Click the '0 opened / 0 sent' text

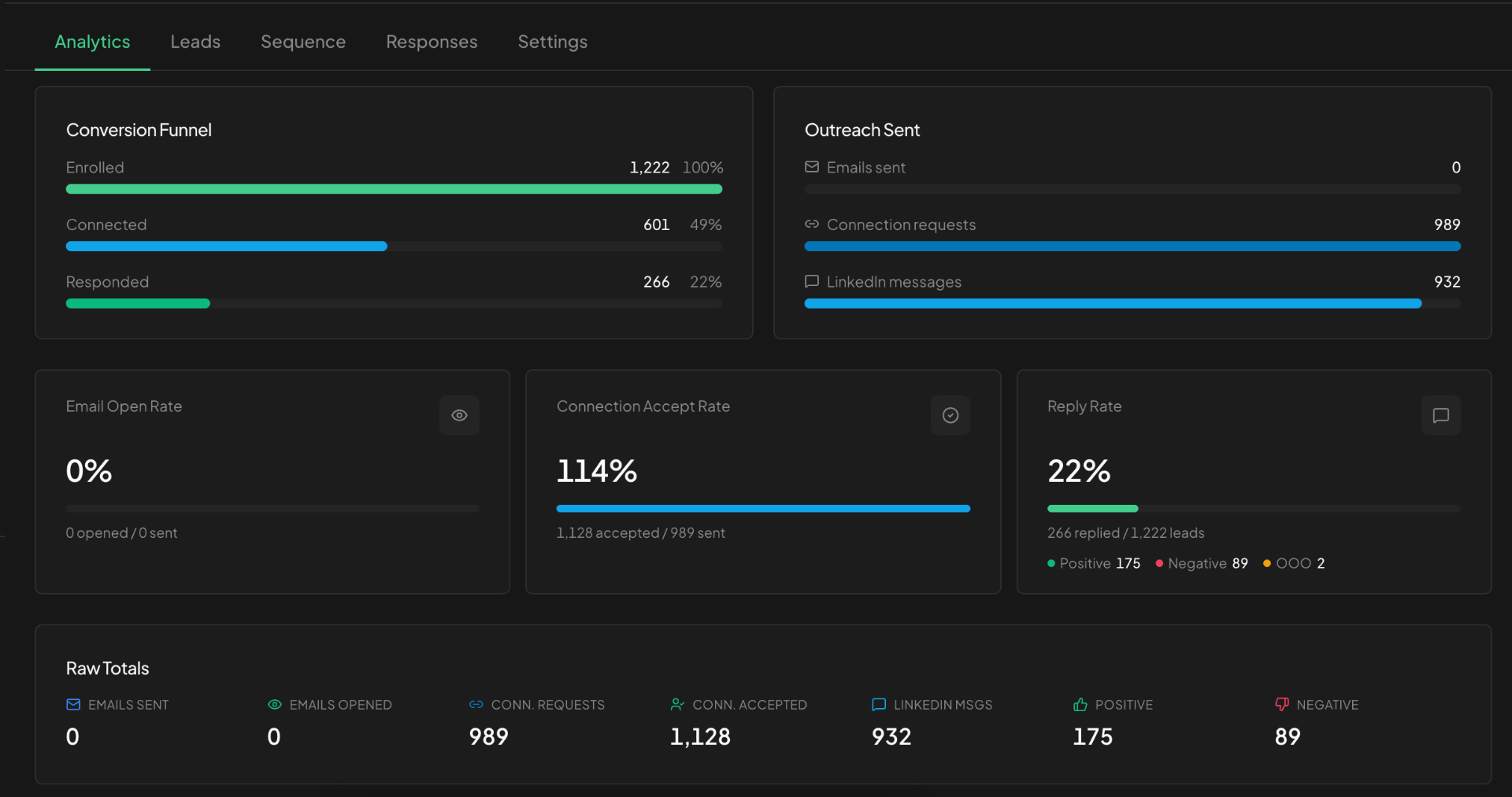pyautogui.click(x=122, y=533)
